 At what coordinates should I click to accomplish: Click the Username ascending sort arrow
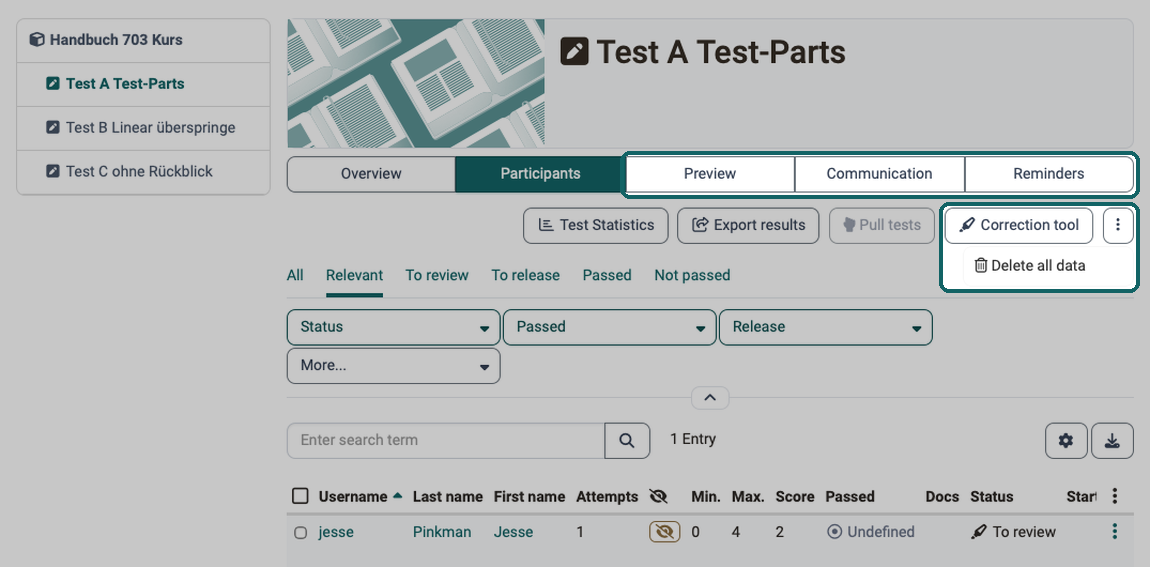(398, 496)
